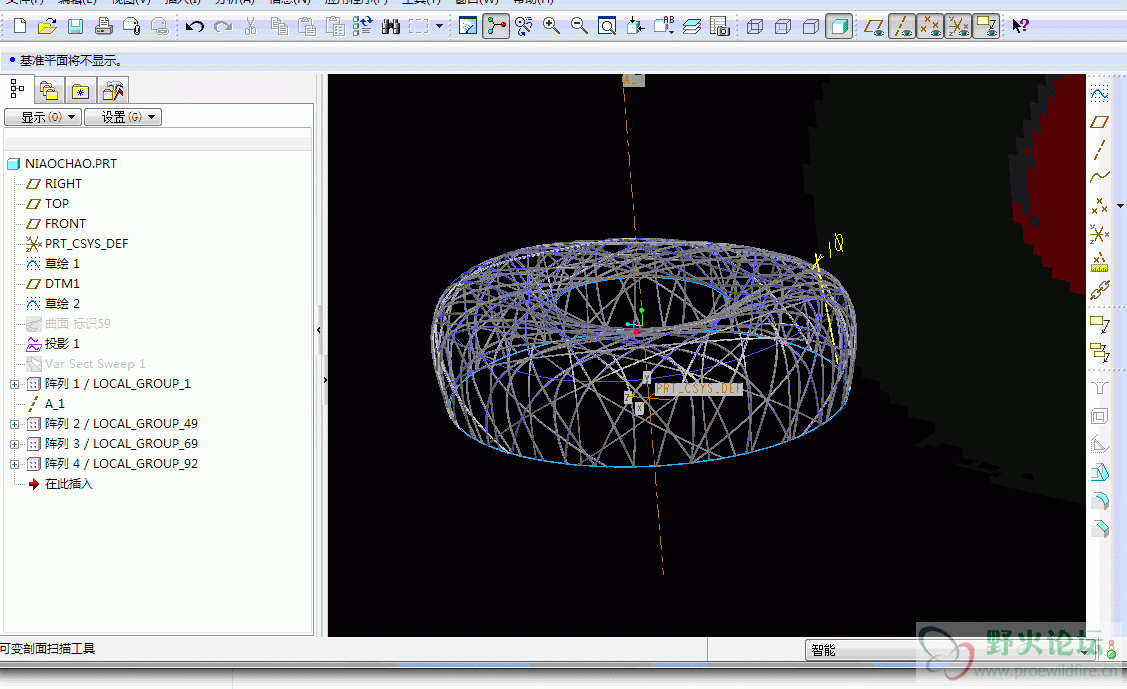Expand 阵列 2 / LOCAL_GROUP_49

point(14,425)
